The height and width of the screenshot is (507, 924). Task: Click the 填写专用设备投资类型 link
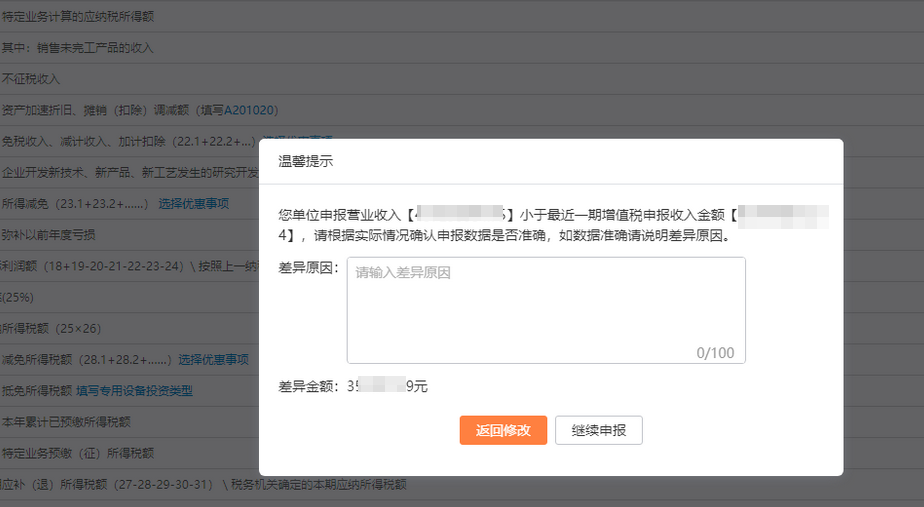134,391
